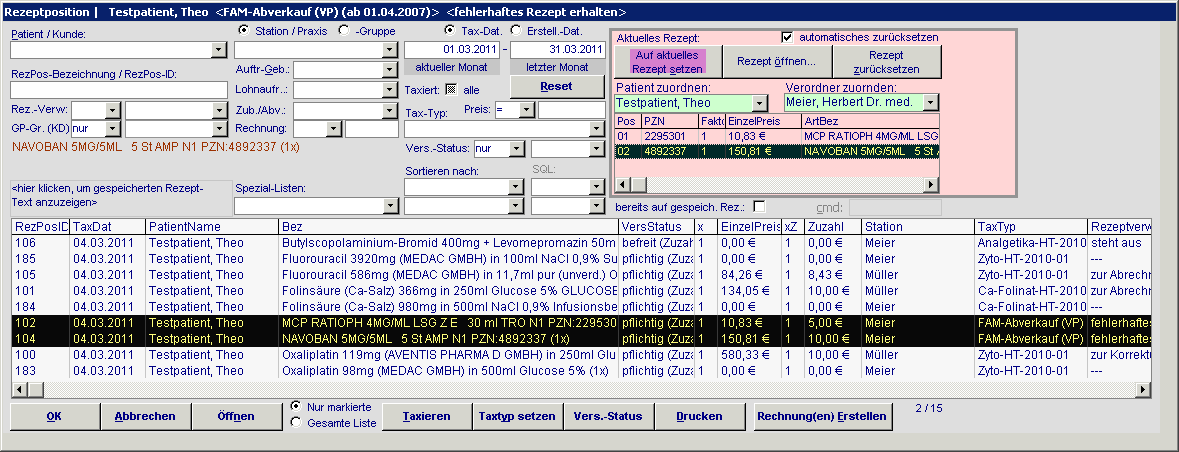Viewport: 1179px width, 452px height.
Task: Click the Rechnung(en) Erstellen button
Action: click(822, 416)
